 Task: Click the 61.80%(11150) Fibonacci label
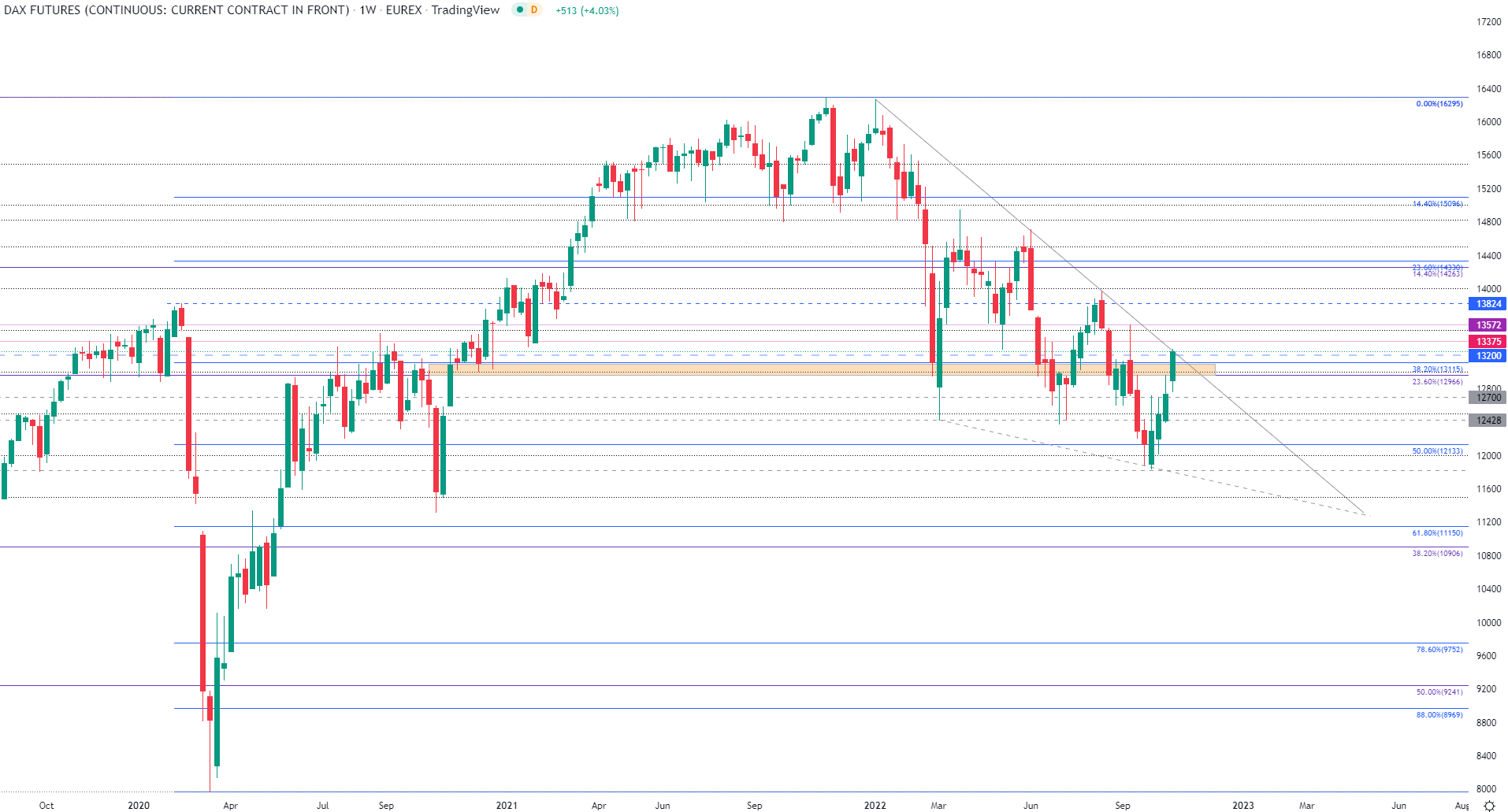pos(1437,533)
